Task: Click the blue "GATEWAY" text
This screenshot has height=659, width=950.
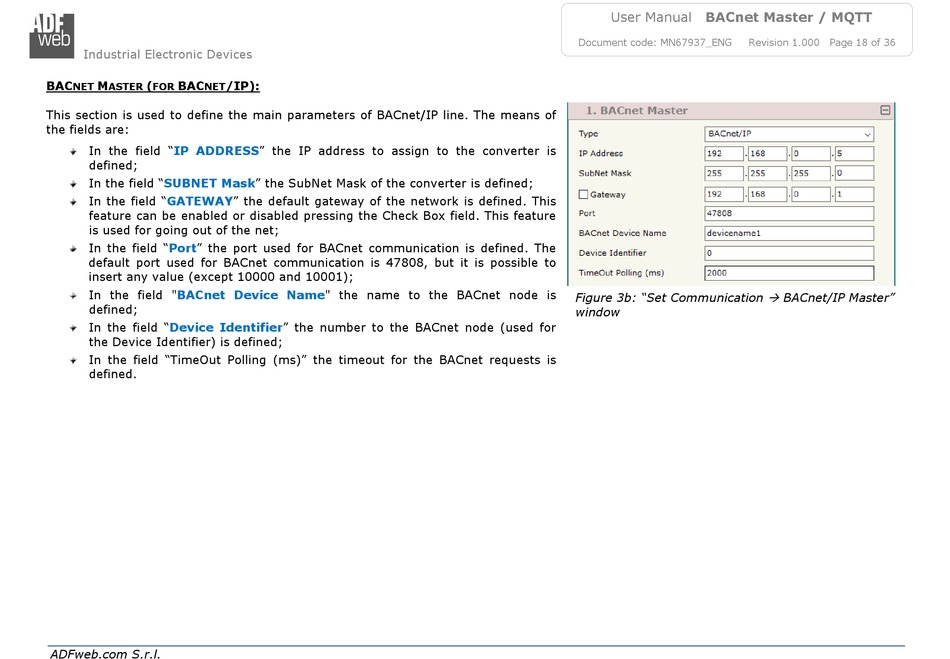Action: pyautogui.click(x=200, y=201)
